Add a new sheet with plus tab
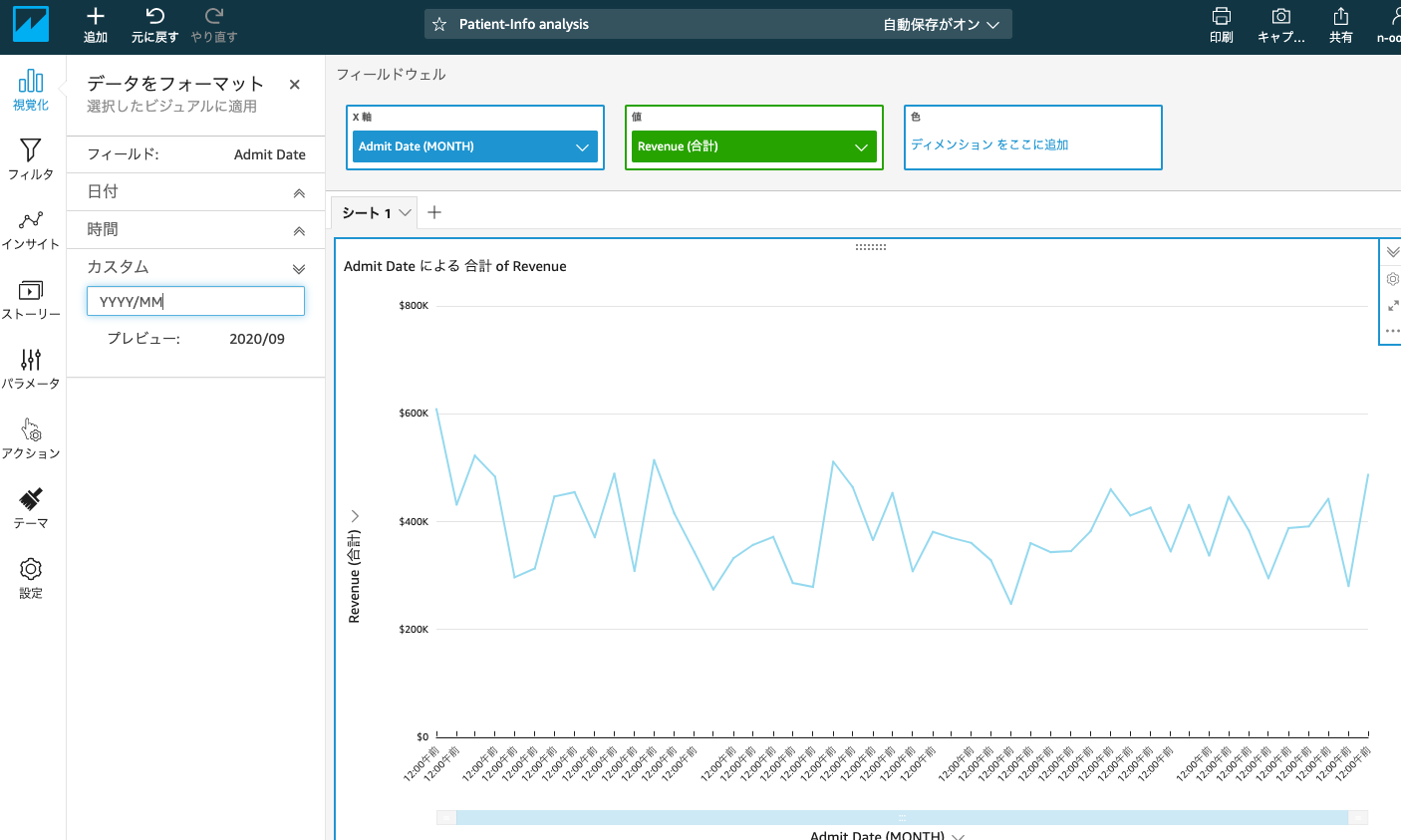1401x840 pixels. (434, 212)
